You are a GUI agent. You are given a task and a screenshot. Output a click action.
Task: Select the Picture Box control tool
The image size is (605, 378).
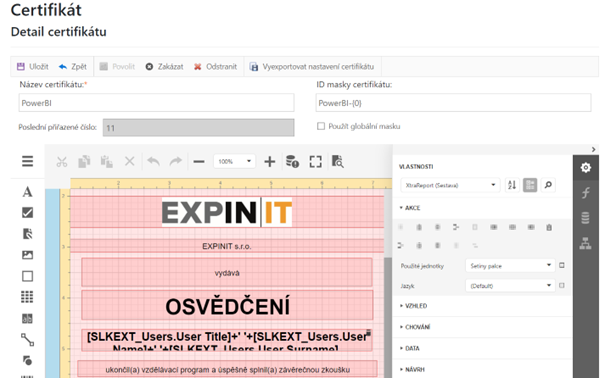pyautogui.click(x=27, y=255)
